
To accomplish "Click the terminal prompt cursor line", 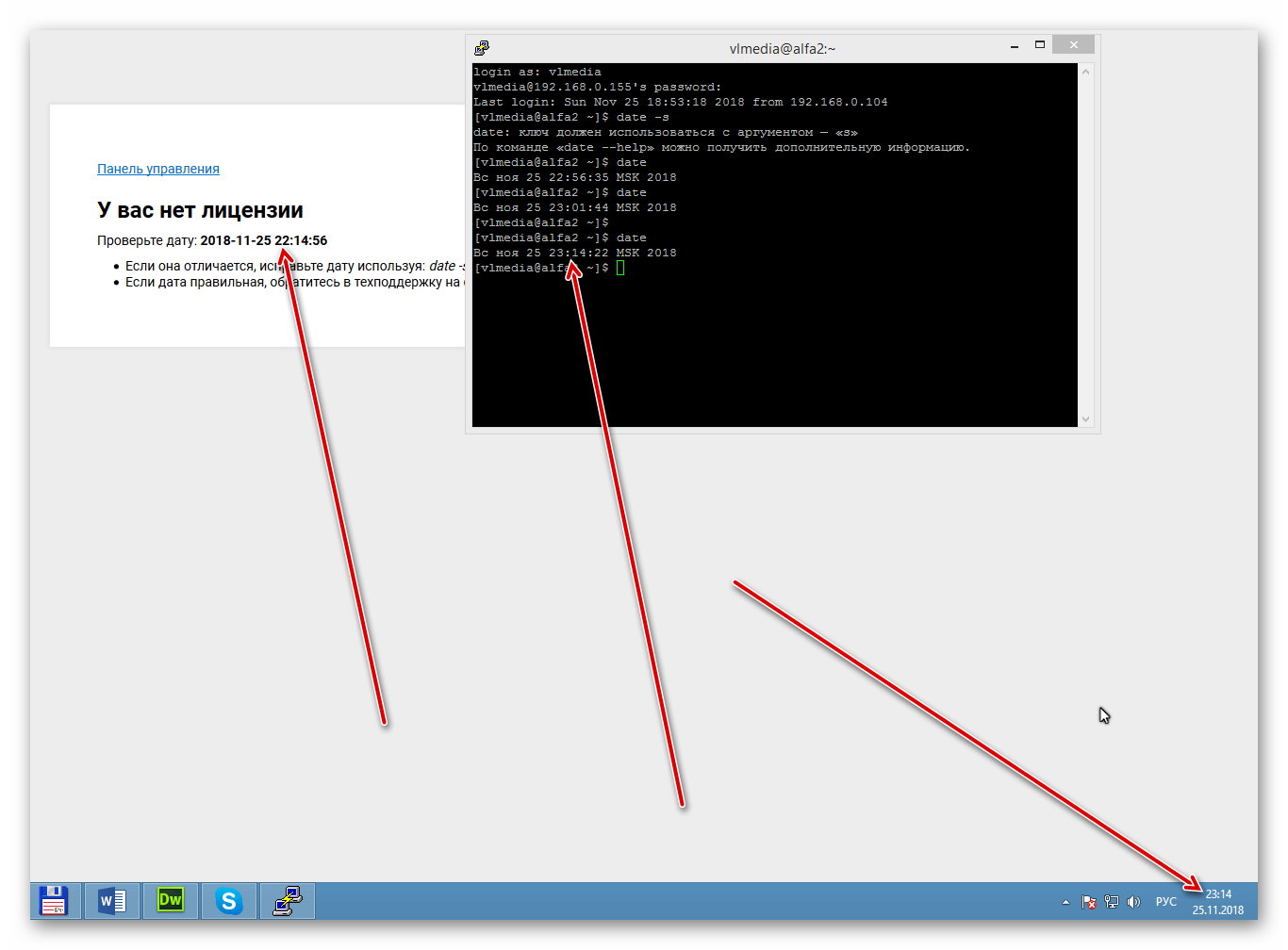I will 619,268.
